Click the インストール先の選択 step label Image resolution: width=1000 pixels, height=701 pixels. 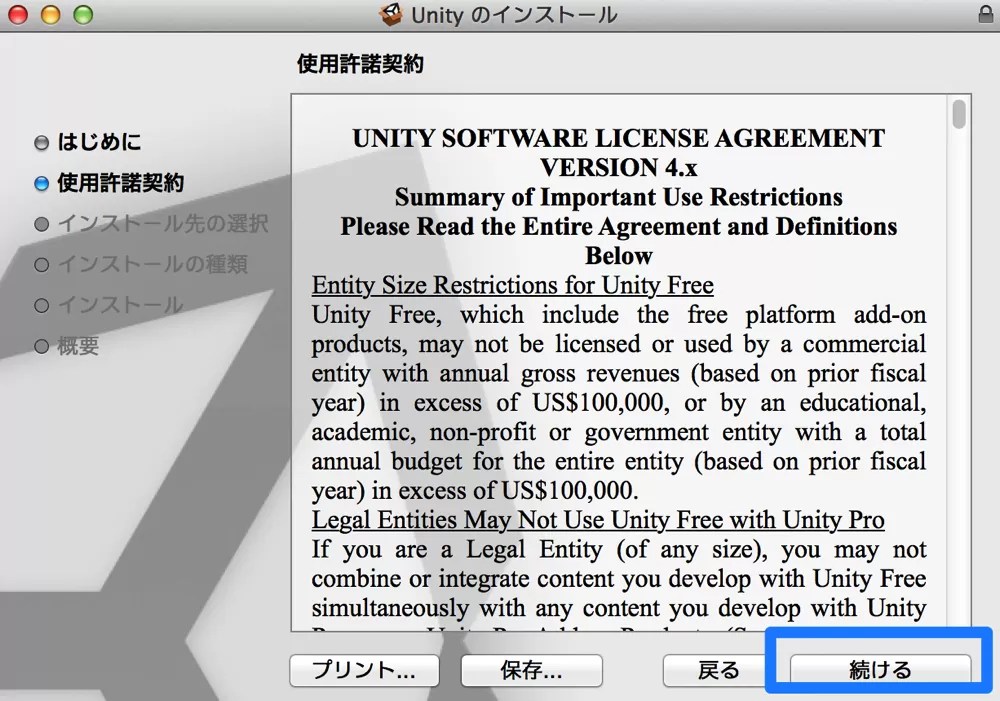coord(163,224)
